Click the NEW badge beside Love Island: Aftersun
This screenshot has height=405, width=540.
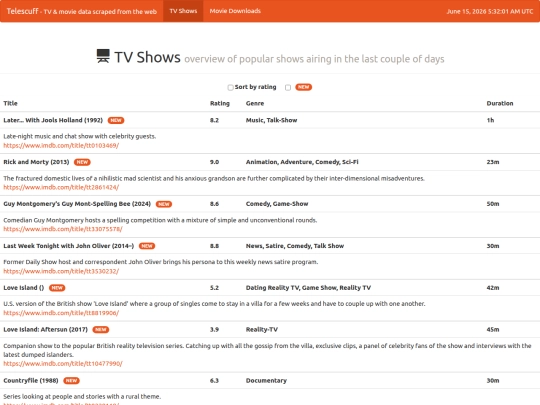click(101, 330)
